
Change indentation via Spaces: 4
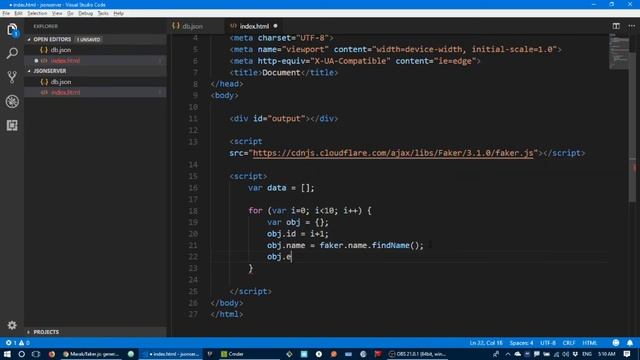pyautogui.click(x=521, y=343)
